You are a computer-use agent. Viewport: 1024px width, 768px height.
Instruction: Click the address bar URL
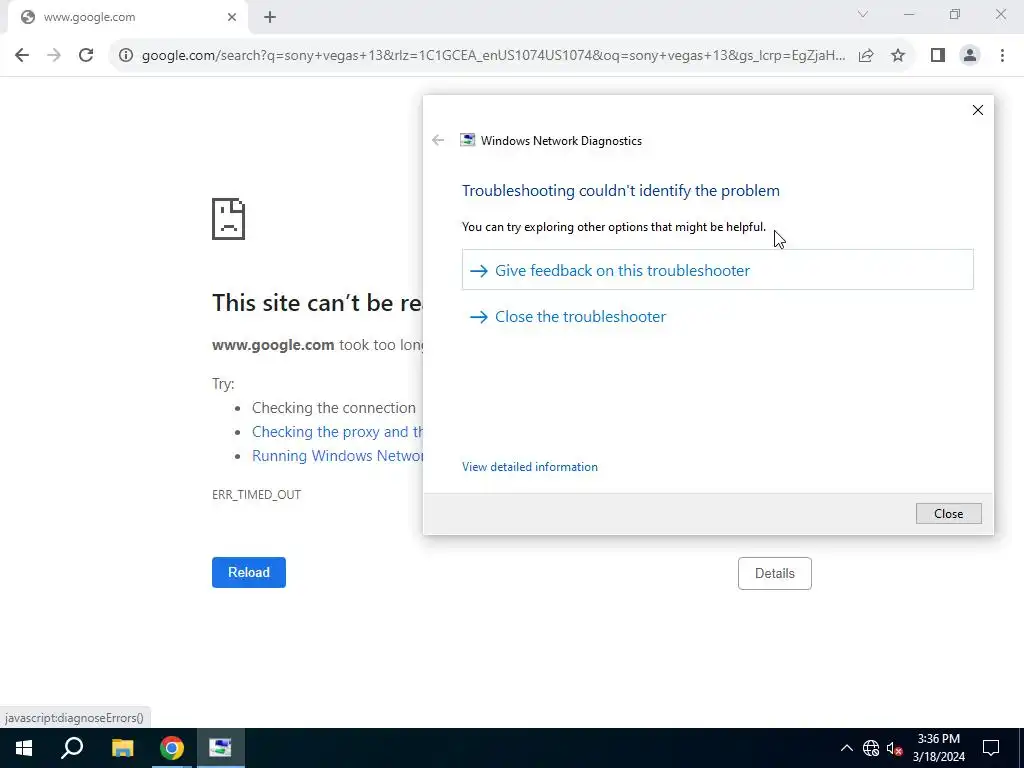click(x=493, y=56)
